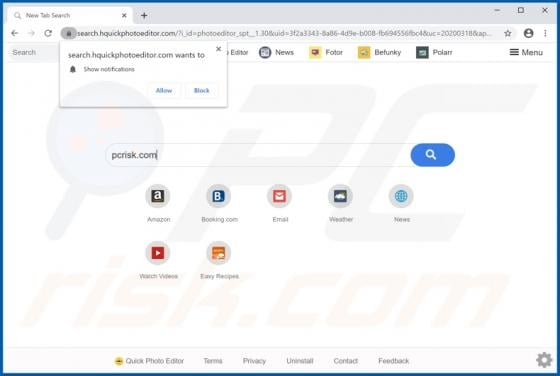Open page settings via gear icon

(544, 360)
